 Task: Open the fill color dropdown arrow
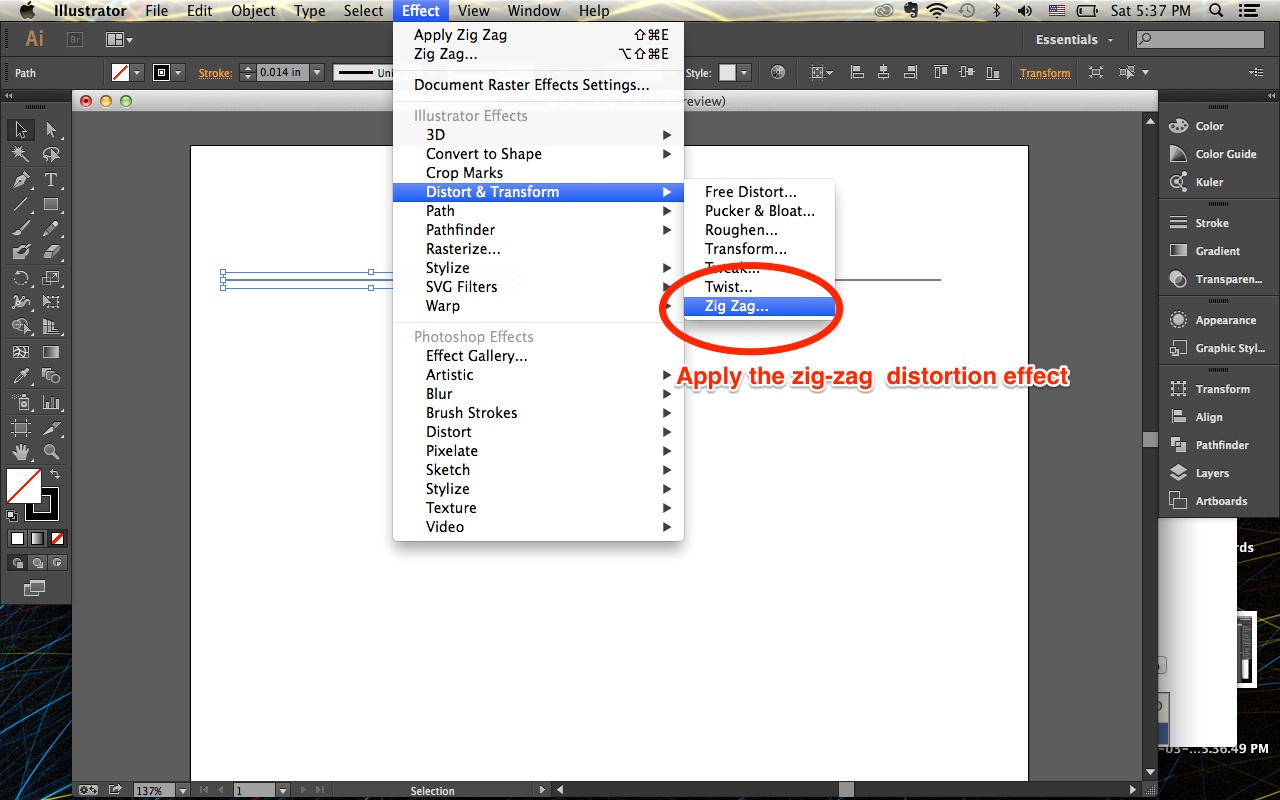point(138,73)
